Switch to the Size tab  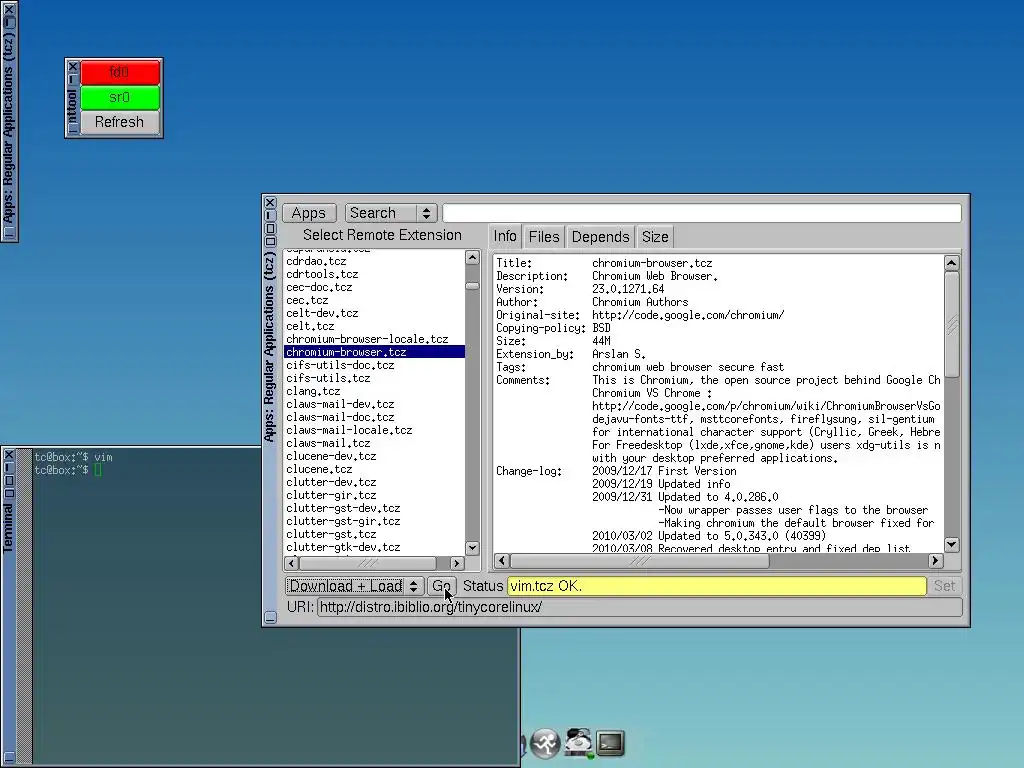coord(655,236)
